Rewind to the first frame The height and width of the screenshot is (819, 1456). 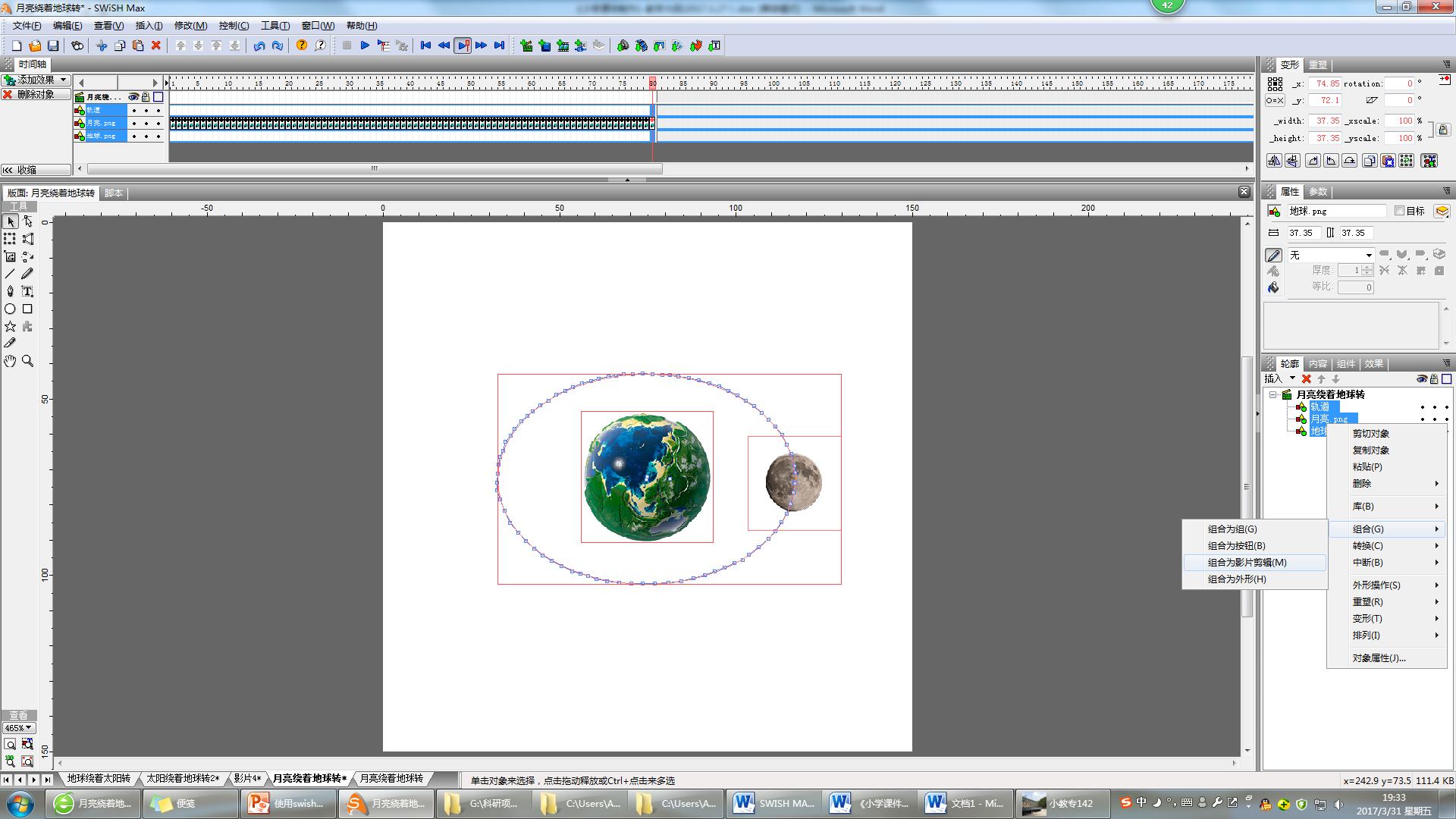(x=425, y=45)
